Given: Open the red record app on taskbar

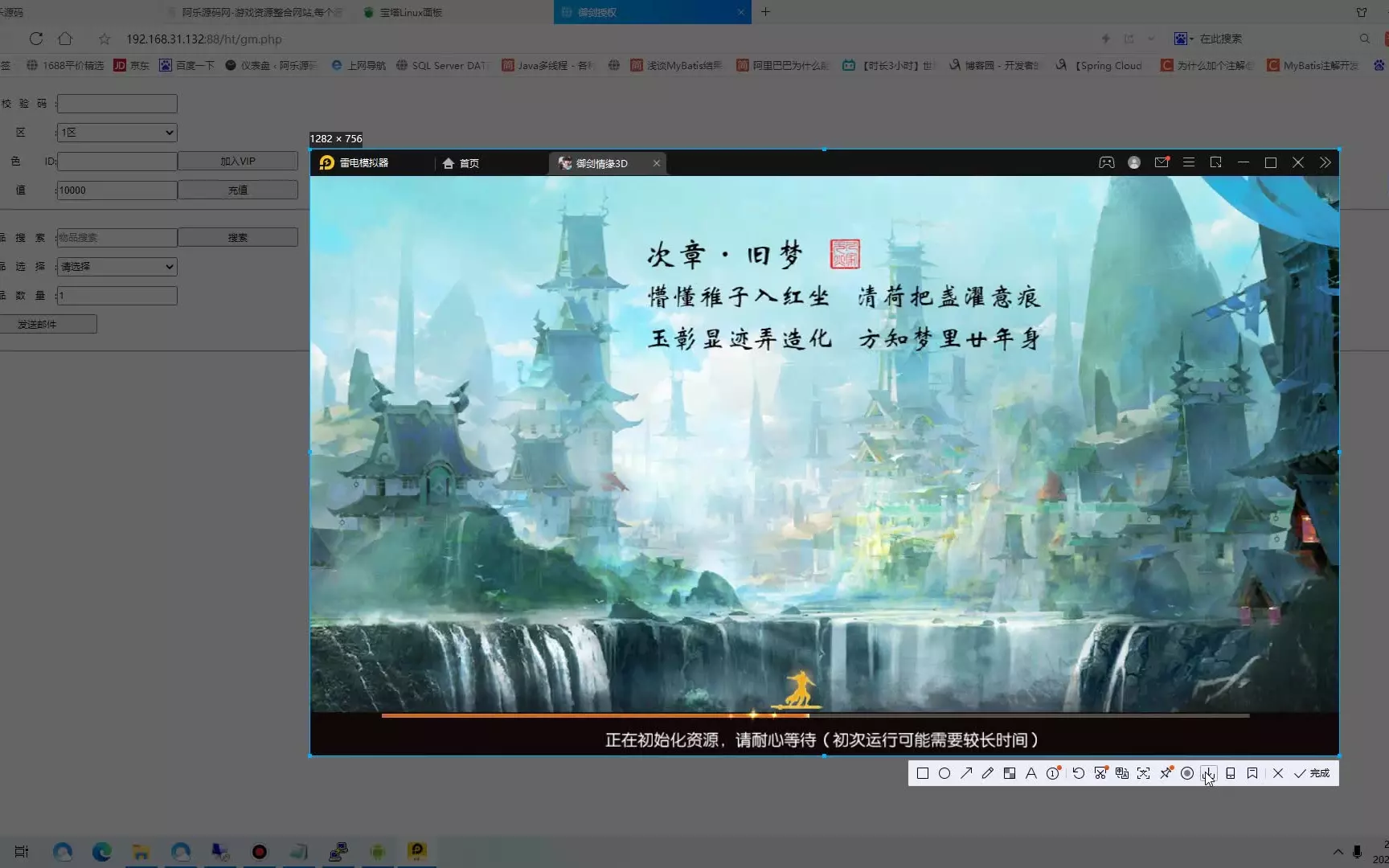Looking at the screenshot, I should (x=260, y=852).
